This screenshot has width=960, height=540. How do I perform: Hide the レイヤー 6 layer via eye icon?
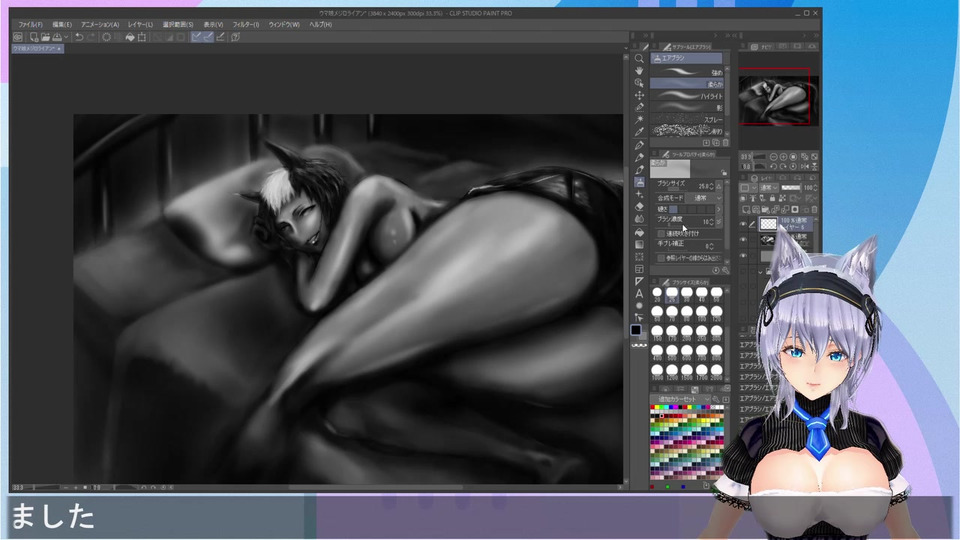(743, 224)
